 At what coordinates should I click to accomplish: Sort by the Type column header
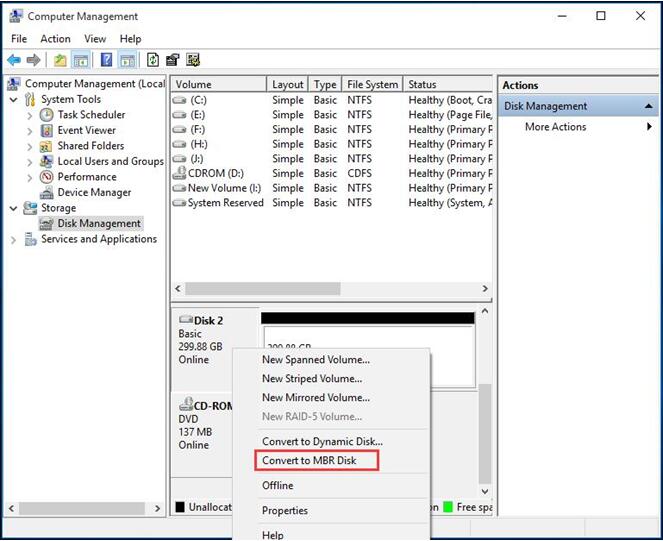[325, 84]
